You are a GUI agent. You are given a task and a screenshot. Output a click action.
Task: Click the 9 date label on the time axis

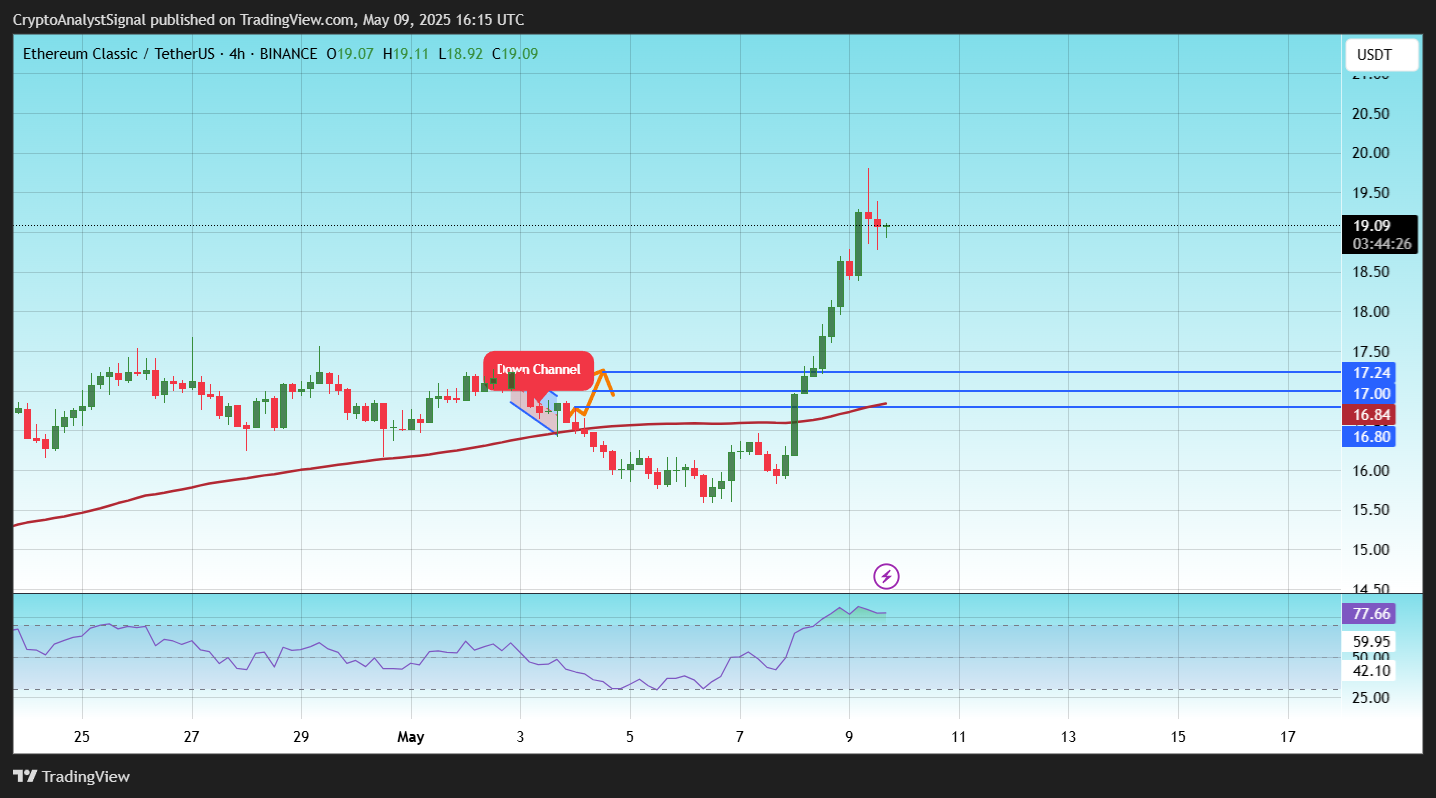point(849,738)
